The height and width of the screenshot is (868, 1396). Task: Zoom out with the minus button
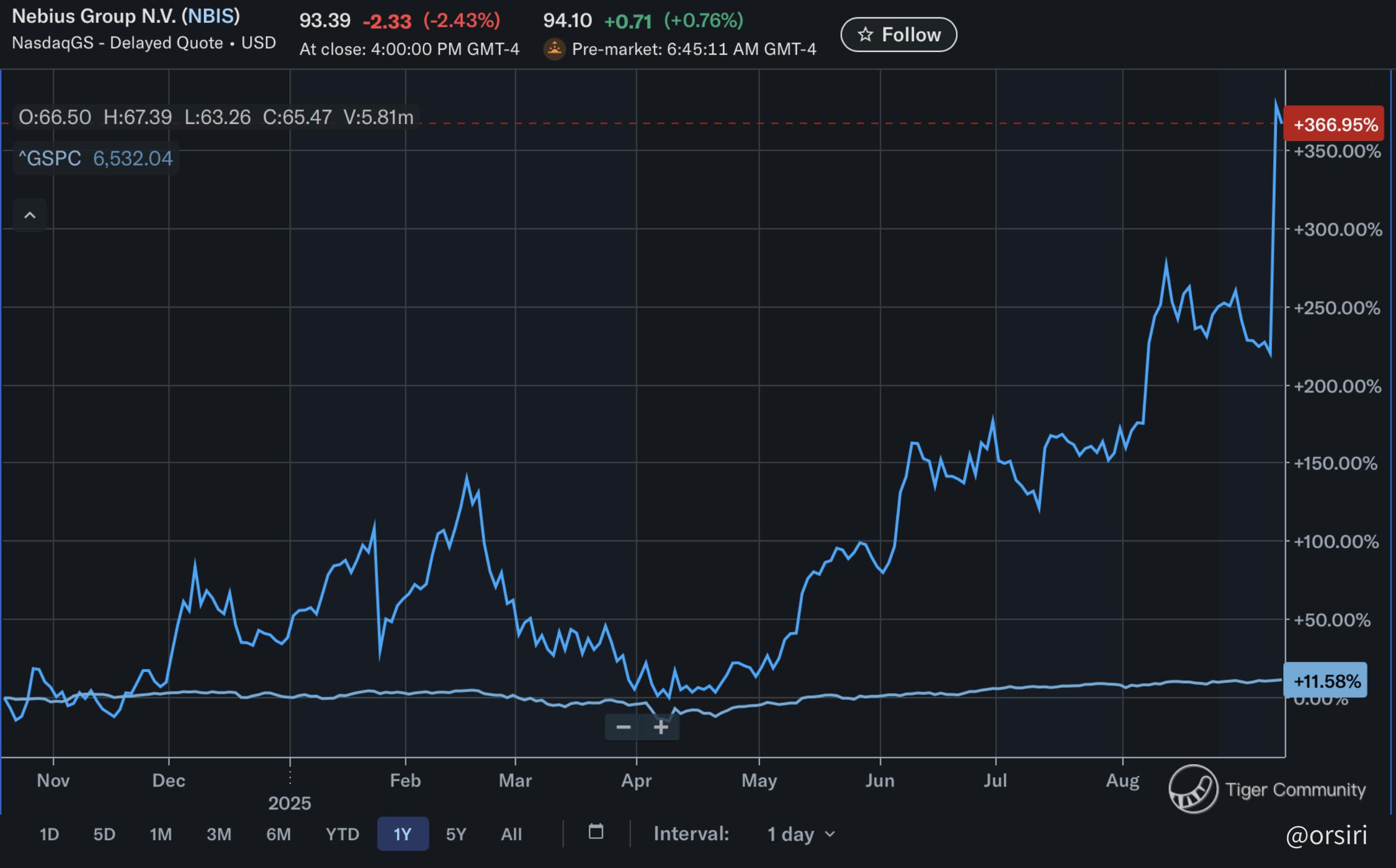623,727
